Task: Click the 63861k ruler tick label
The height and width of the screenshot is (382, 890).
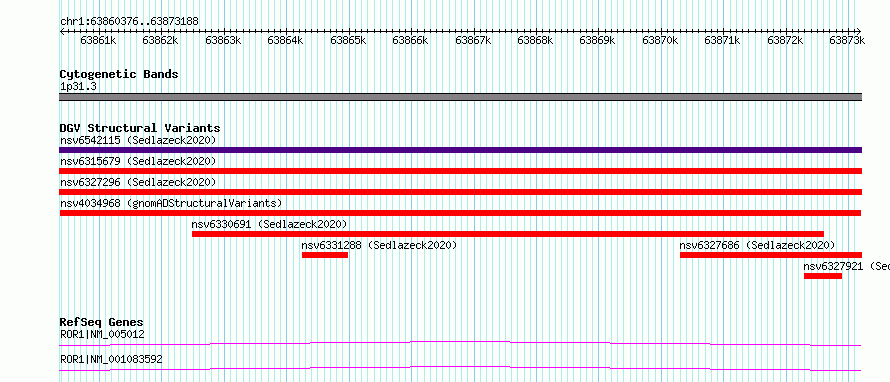Action: coord(98,40)
